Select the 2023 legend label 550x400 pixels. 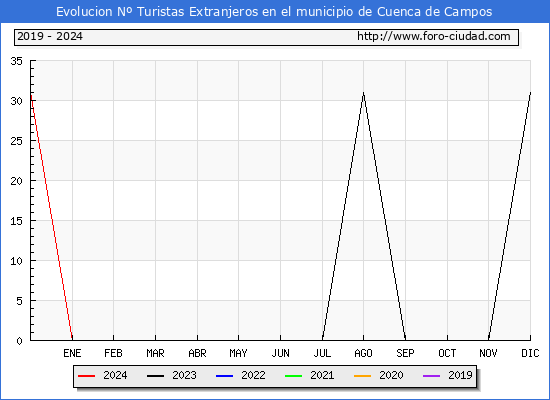coord(184,375)
